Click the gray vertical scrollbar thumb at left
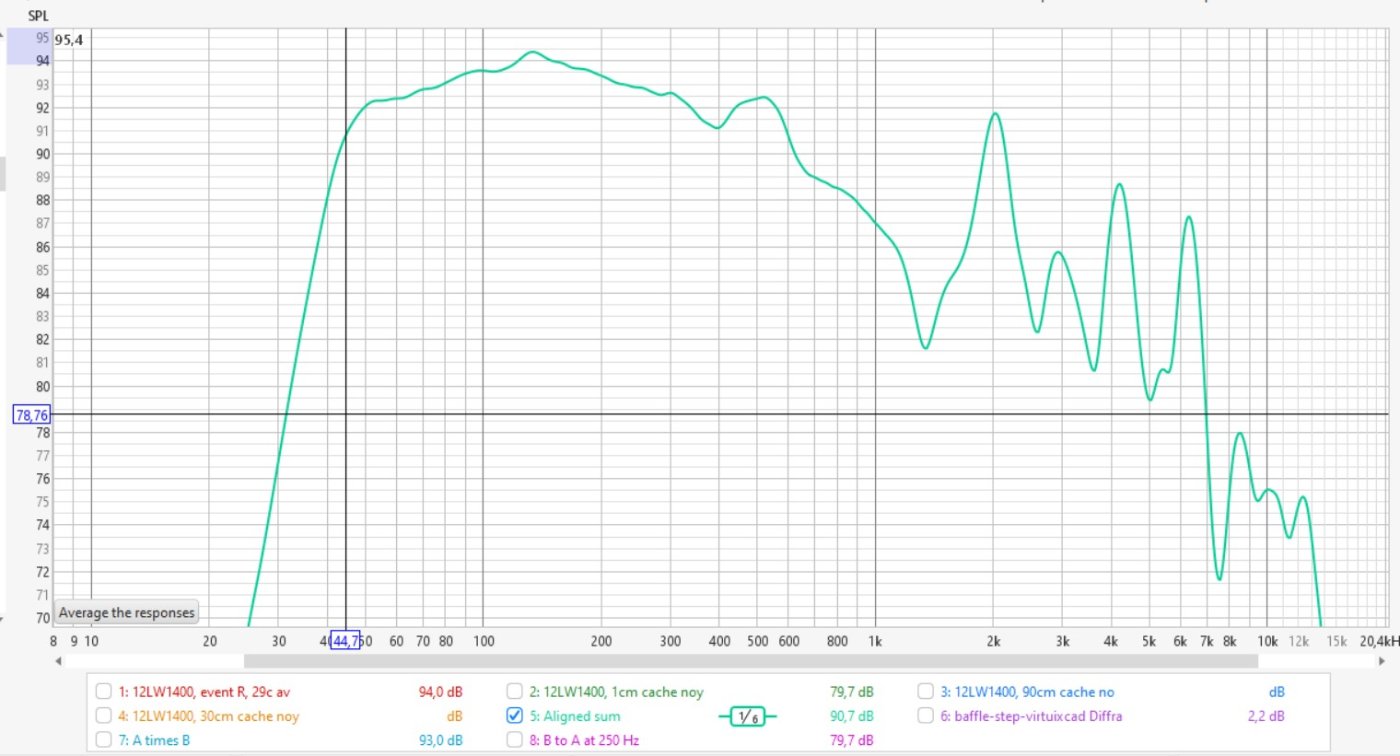The image size is (1400, 756). pos(2,173)
